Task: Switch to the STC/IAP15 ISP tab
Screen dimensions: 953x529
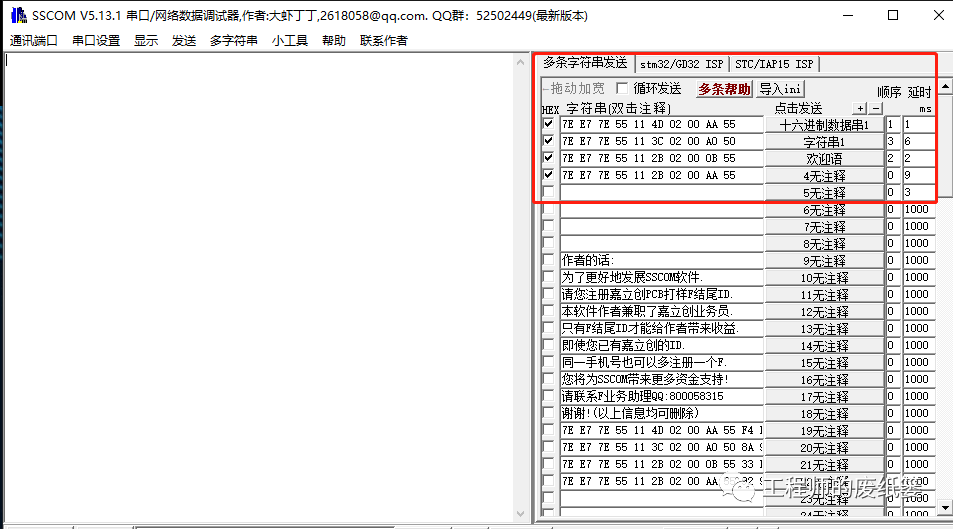Action: tap(774, 64)
